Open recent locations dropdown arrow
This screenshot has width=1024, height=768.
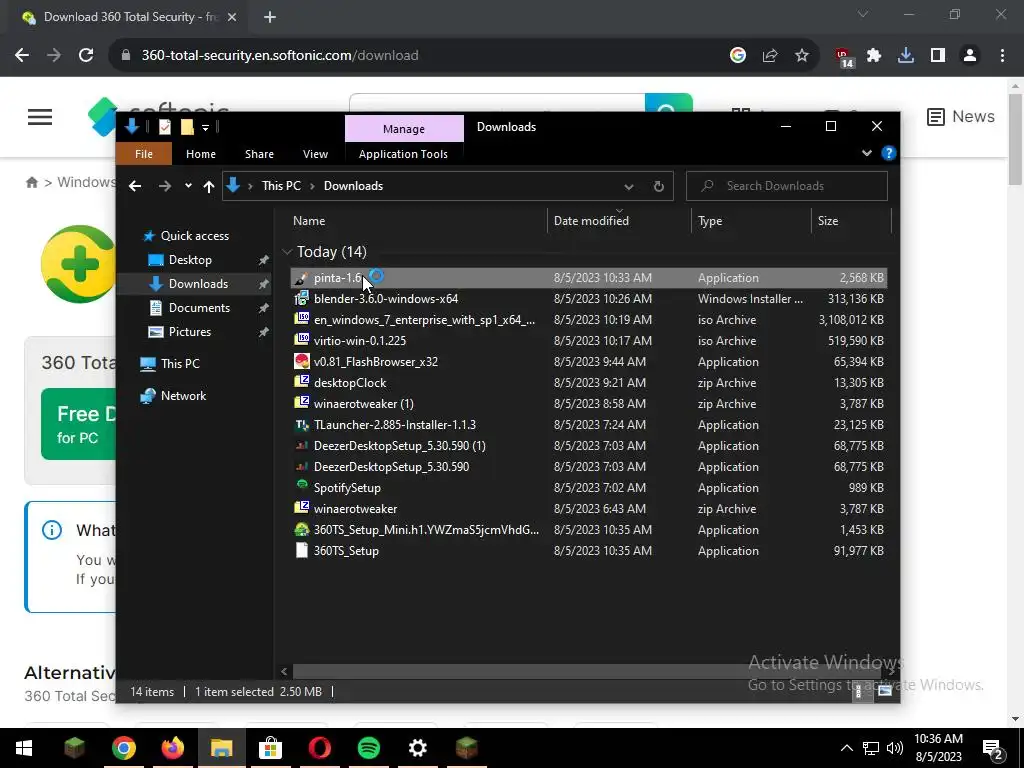188,186
